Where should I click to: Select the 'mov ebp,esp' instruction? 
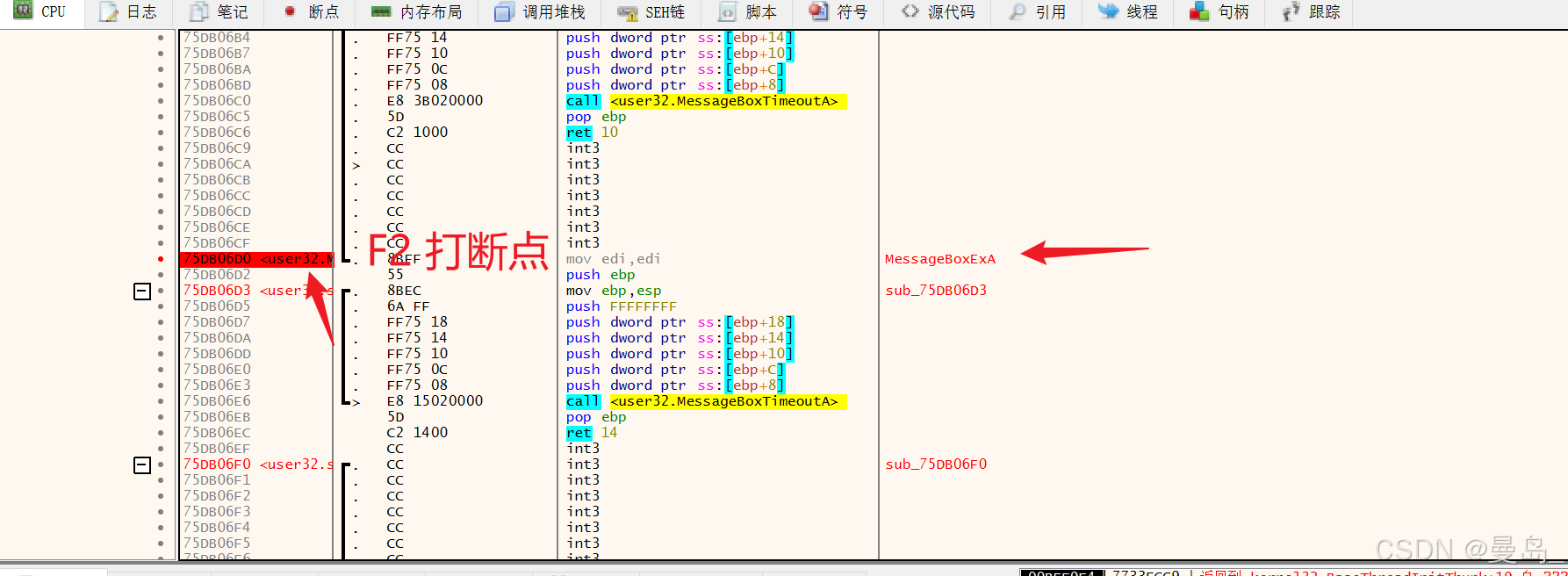614,291
